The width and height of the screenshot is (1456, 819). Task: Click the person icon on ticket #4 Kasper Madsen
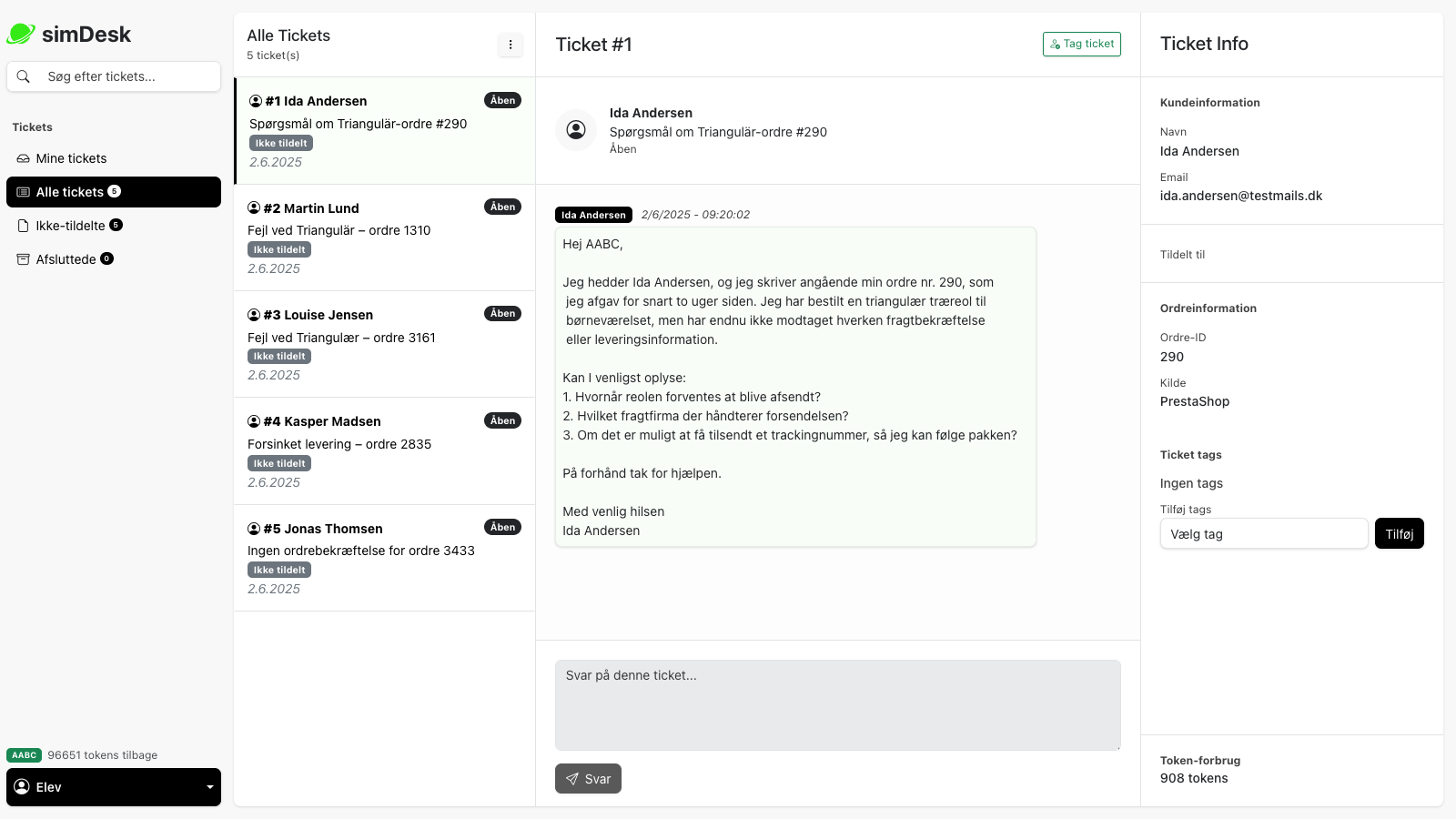[x=254, y=420]
